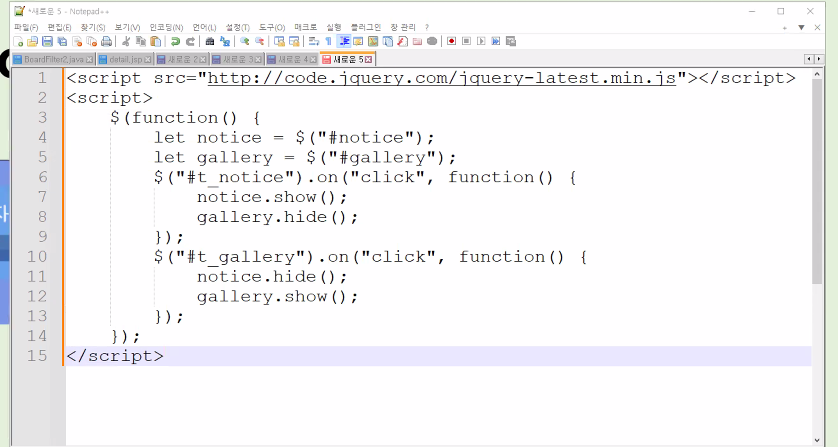The image size is (838, 447).
Task: Close the detail.jsp tab
Action: [148, 59]
